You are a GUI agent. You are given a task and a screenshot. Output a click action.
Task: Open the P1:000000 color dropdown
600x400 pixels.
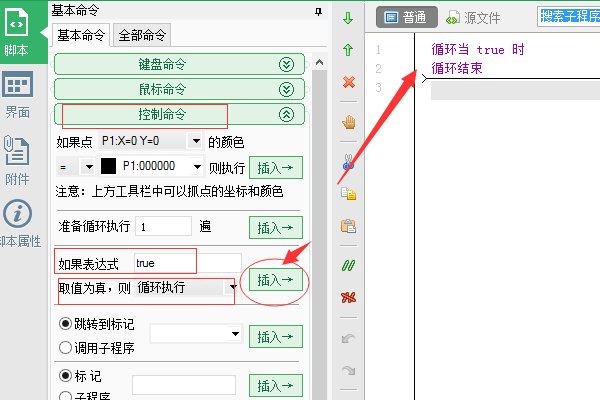(197, 167)
